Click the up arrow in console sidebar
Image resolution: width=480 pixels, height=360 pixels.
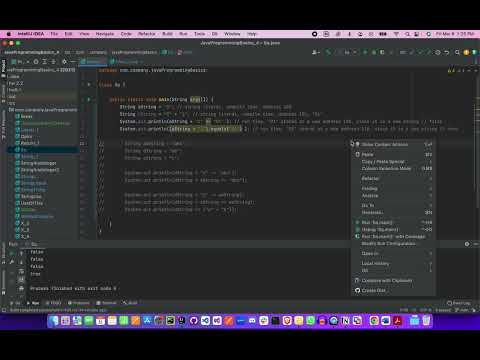21,254
